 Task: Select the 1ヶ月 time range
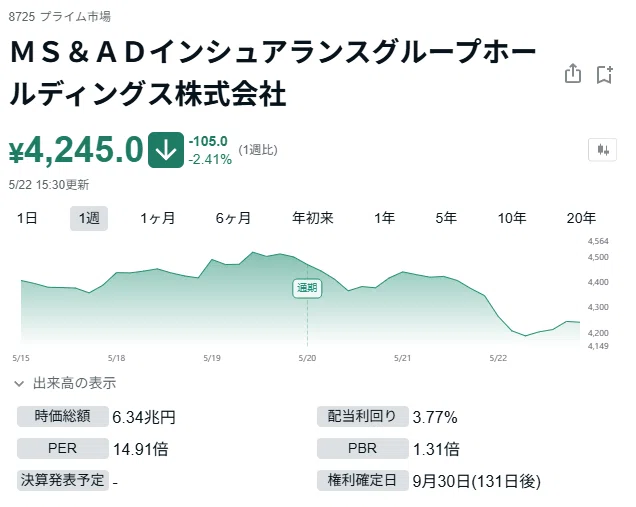pyautogui.click(x=157, y=218)
